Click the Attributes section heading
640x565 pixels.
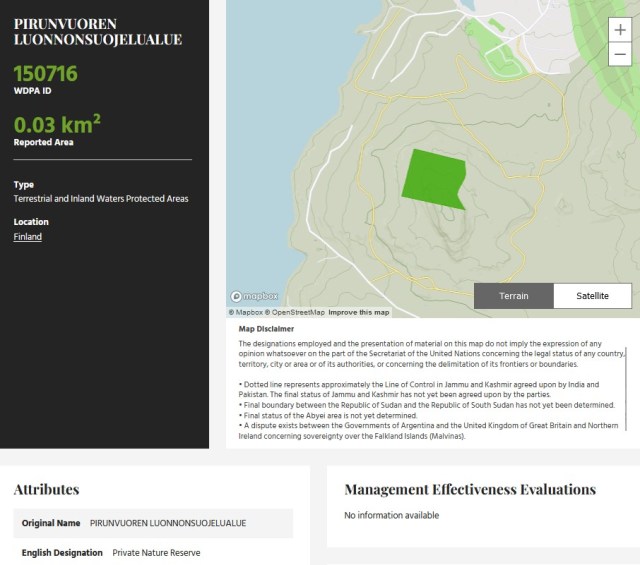pyautogui.click(x=46, y=489)
